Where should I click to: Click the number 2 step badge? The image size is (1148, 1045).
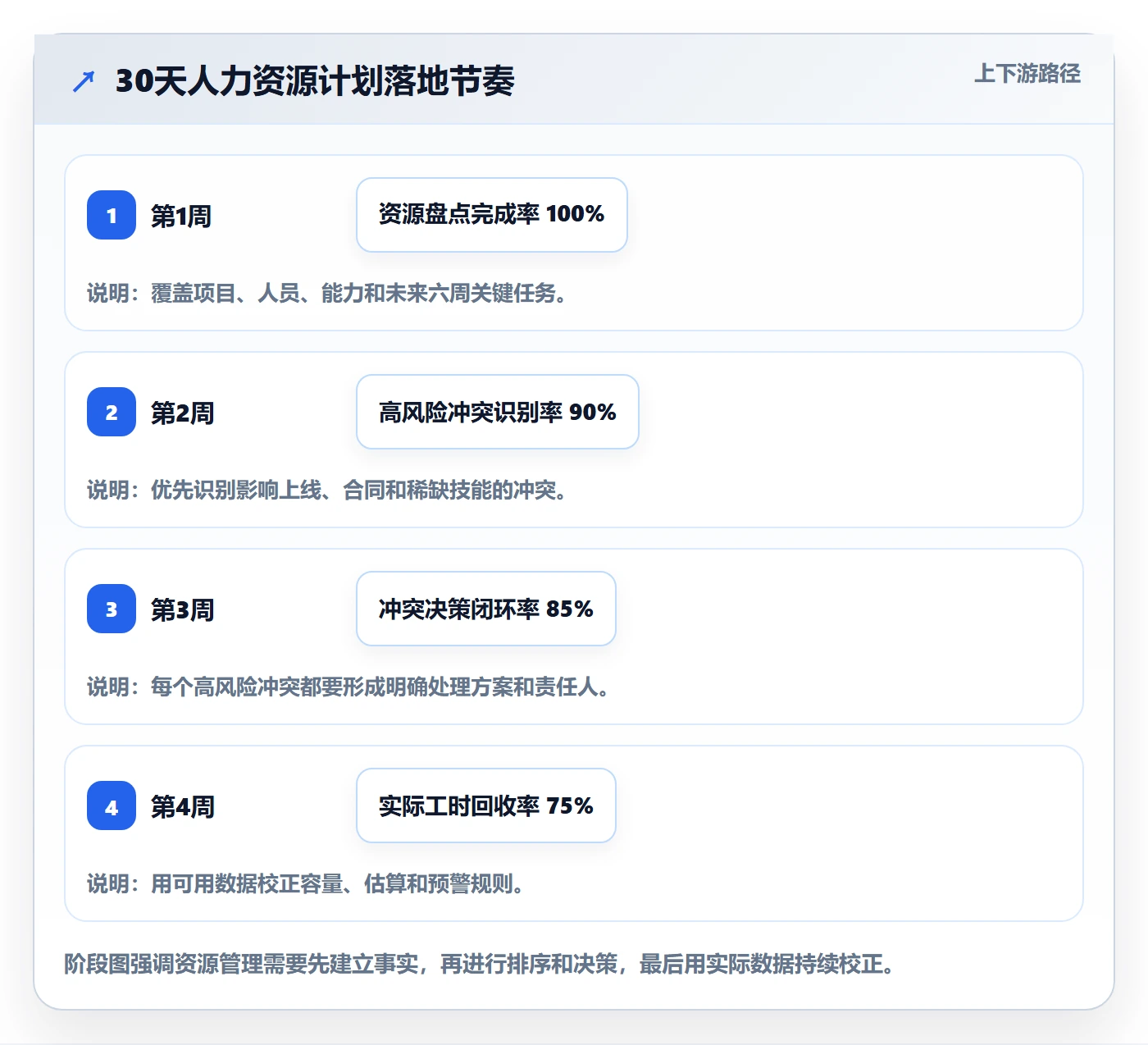tap(112, 412)
